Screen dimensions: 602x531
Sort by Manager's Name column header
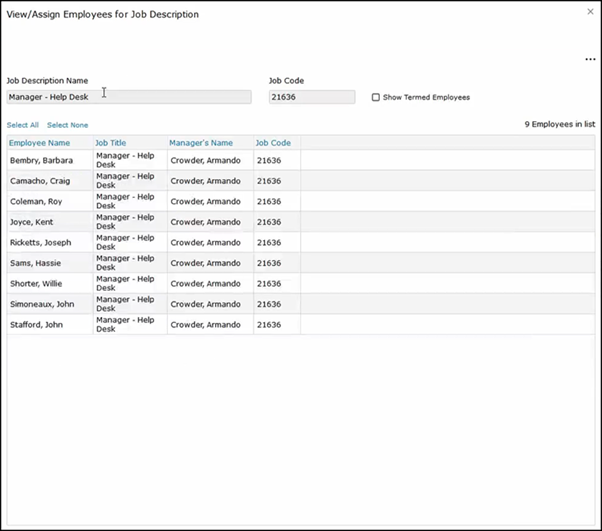pyautogui.click(x=201, y=143)
